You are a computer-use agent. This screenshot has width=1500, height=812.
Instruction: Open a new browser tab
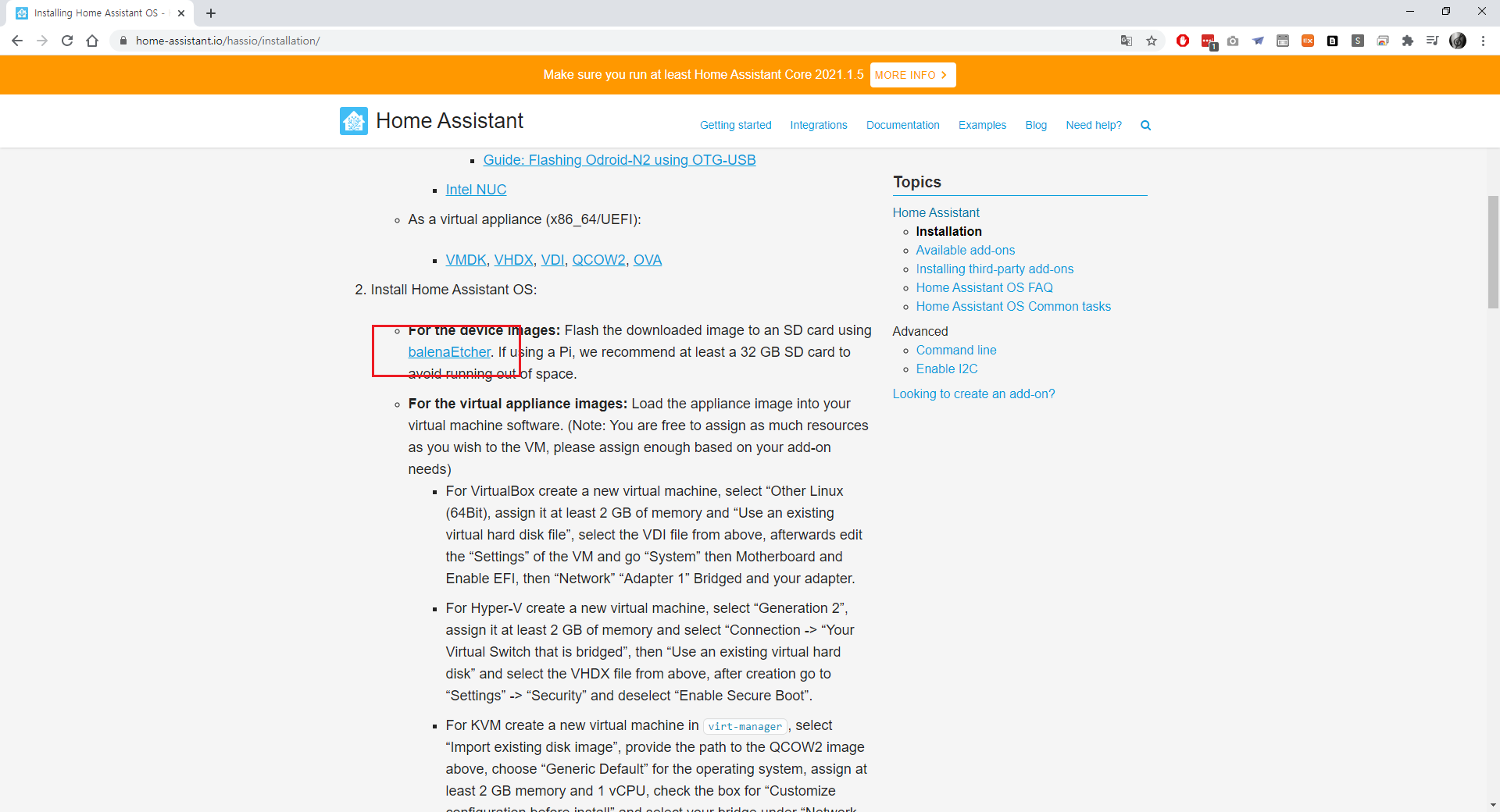tap(211, 13)
